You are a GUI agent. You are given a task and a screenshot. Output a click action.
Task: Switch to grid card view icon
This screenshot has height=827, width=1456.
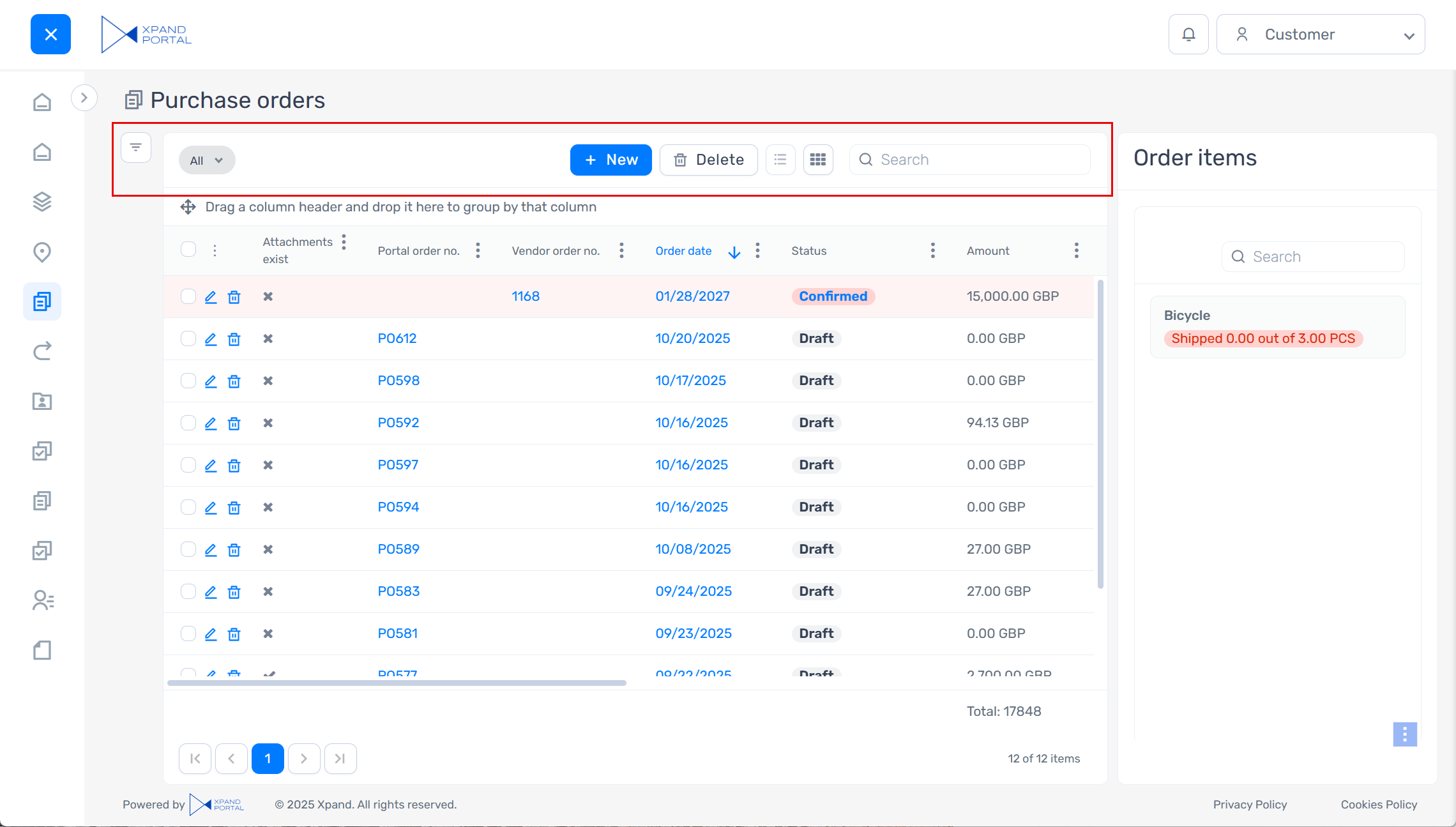coord(817,160)
